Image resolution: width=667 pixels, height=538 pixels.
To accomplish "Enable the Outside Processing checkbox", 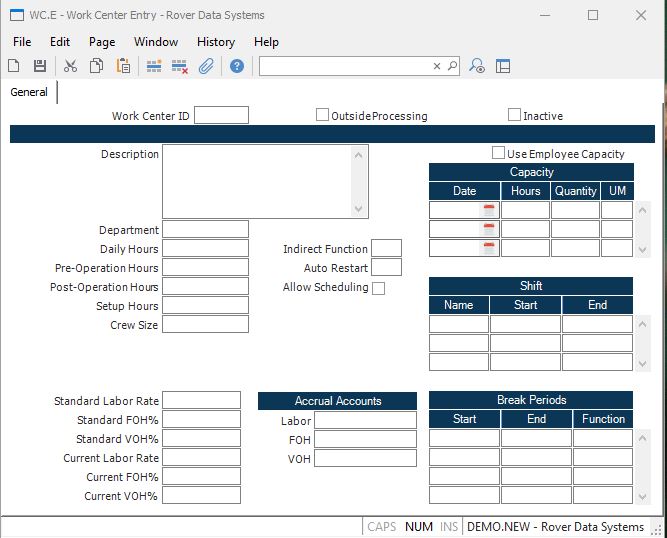I will point(322,115).
